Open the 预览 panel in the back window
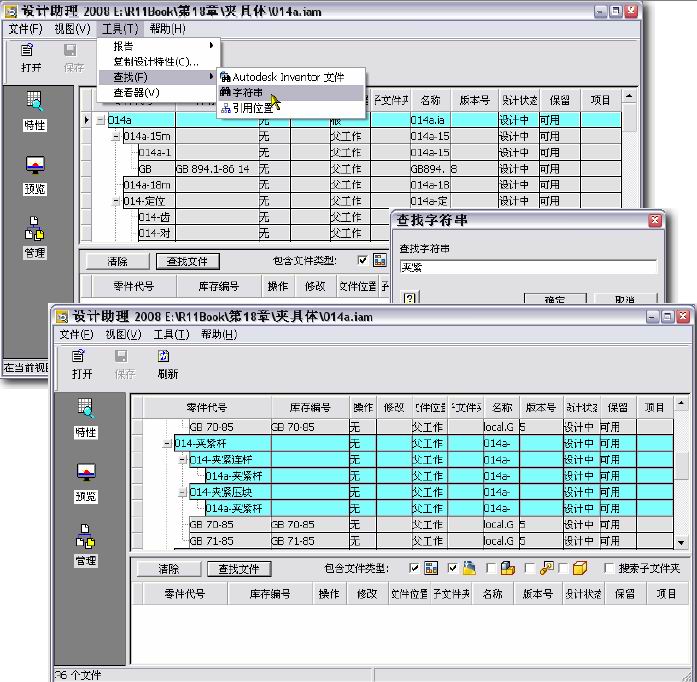 (35, 165)
